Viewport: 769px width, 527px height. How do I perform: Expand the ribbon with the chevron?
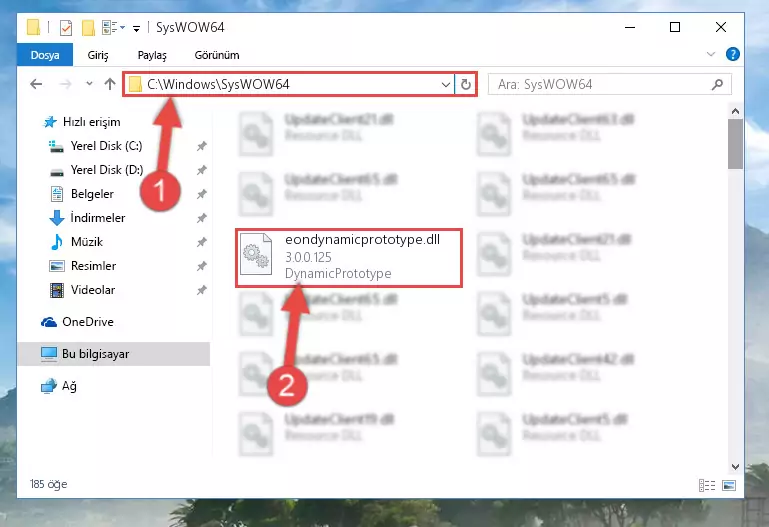click(711, 54)
